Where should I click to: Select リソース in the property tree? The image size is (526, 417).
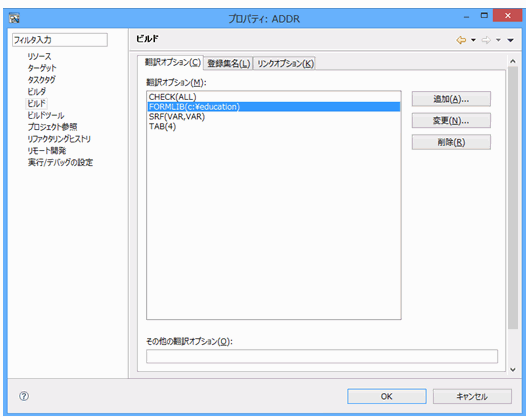39,56
